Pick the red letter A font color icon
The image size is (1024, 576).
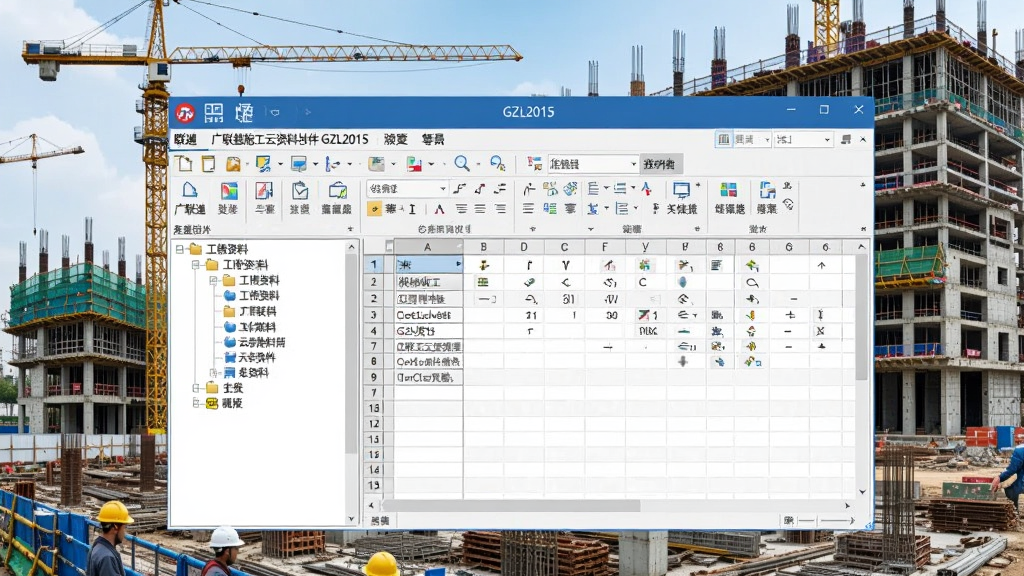440,209
